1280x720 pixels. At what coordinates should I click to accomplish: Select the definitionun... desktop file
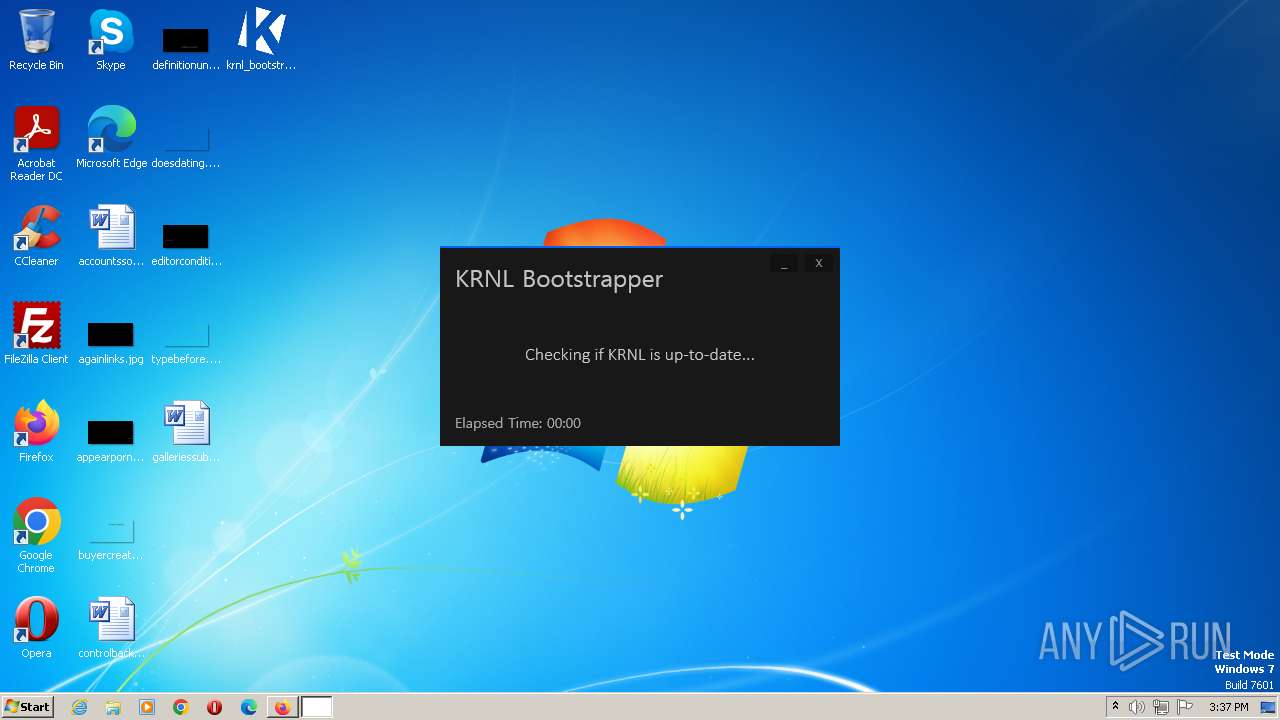(186, 48)
